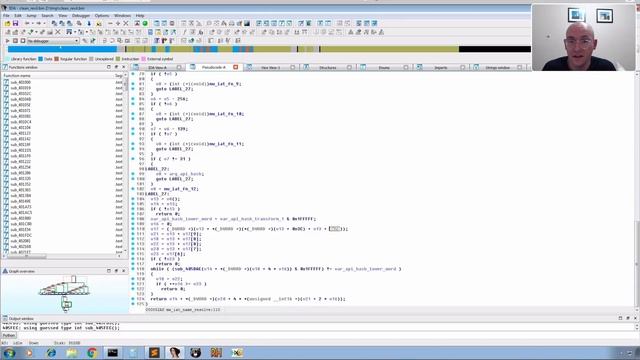Open the File menu
Screen dimensions: 640x360
click(6, 16)
